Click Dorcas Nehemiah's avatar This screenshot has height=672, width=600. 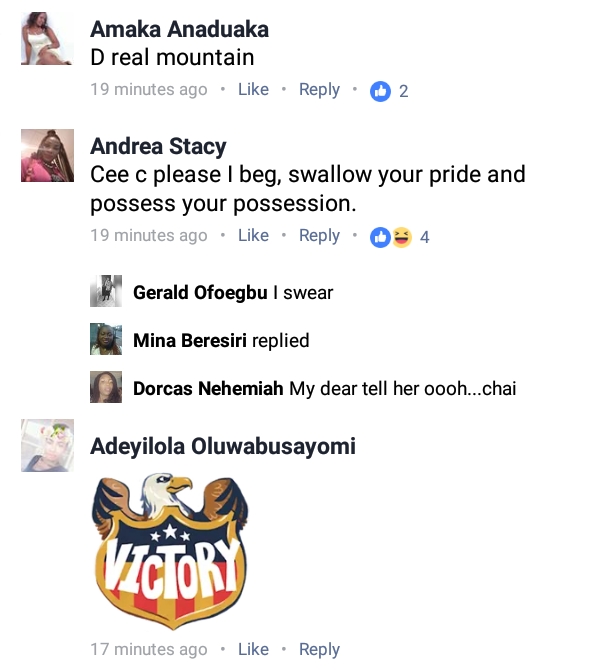pyautogui.click(x=106, y=388)
